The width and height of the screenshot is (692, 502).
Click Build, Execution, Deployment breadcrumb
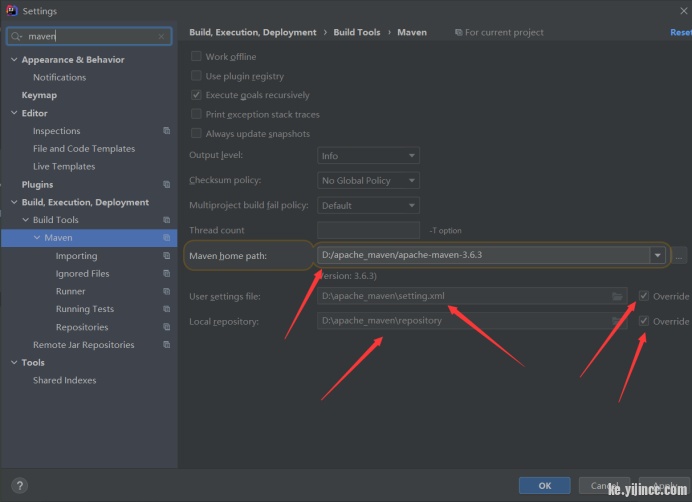pyautogui.click(x=252, y=32)
